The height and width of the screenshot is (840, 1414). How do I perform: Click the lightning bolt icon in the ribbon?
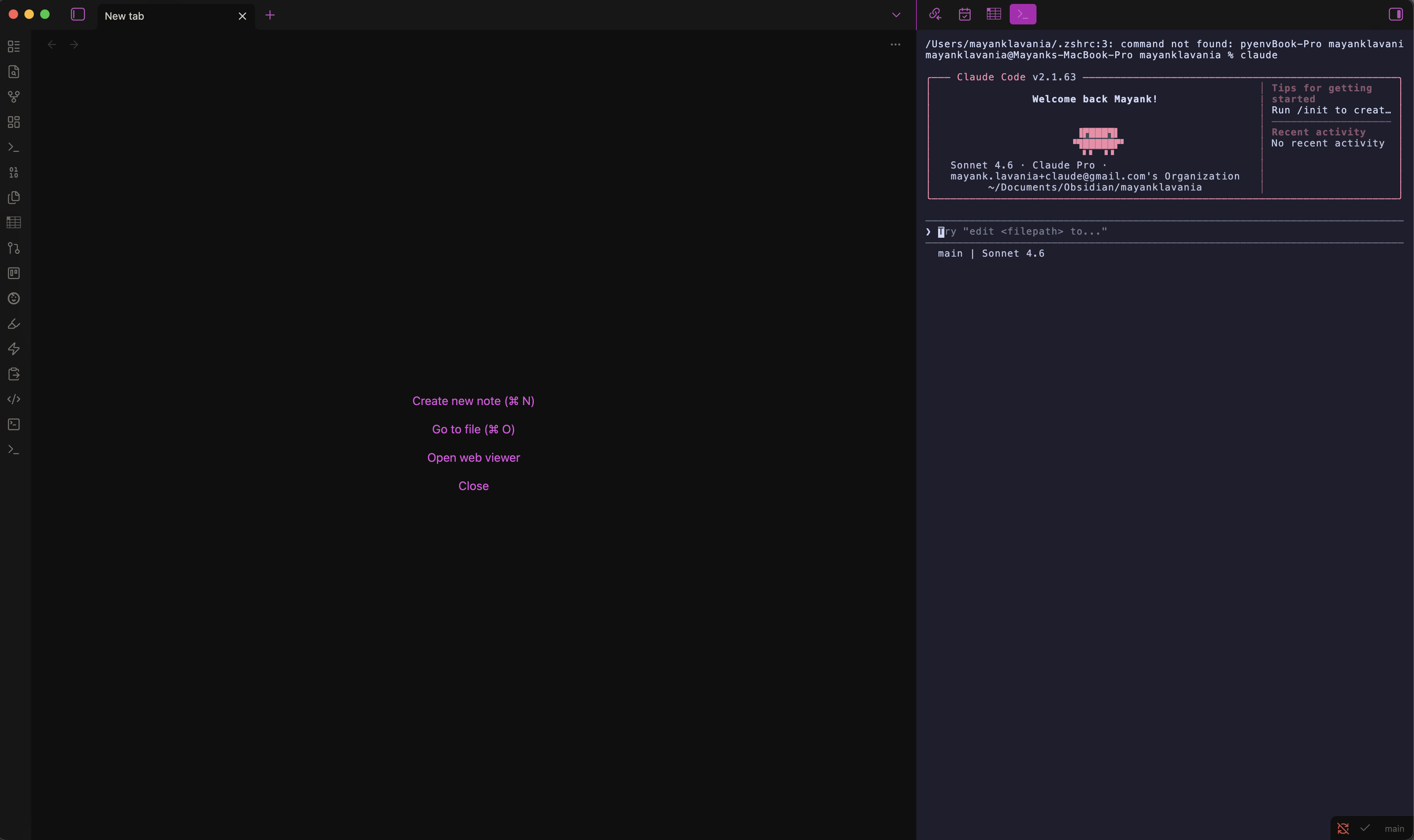click(x=14, y=349)
